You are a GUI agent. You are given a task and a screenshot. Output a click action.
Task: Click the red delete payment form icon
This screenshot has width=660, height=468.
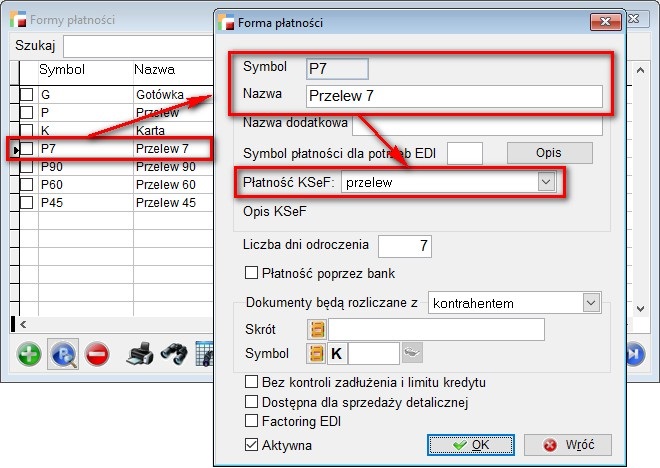pyautogui.click(x=96, y=355)
